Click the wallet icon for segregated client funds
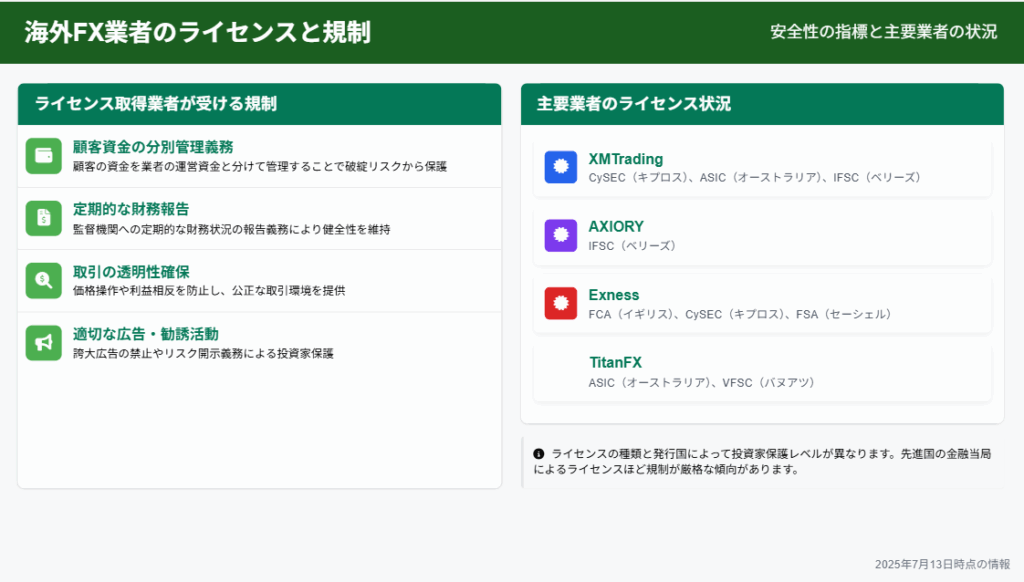 44,156
